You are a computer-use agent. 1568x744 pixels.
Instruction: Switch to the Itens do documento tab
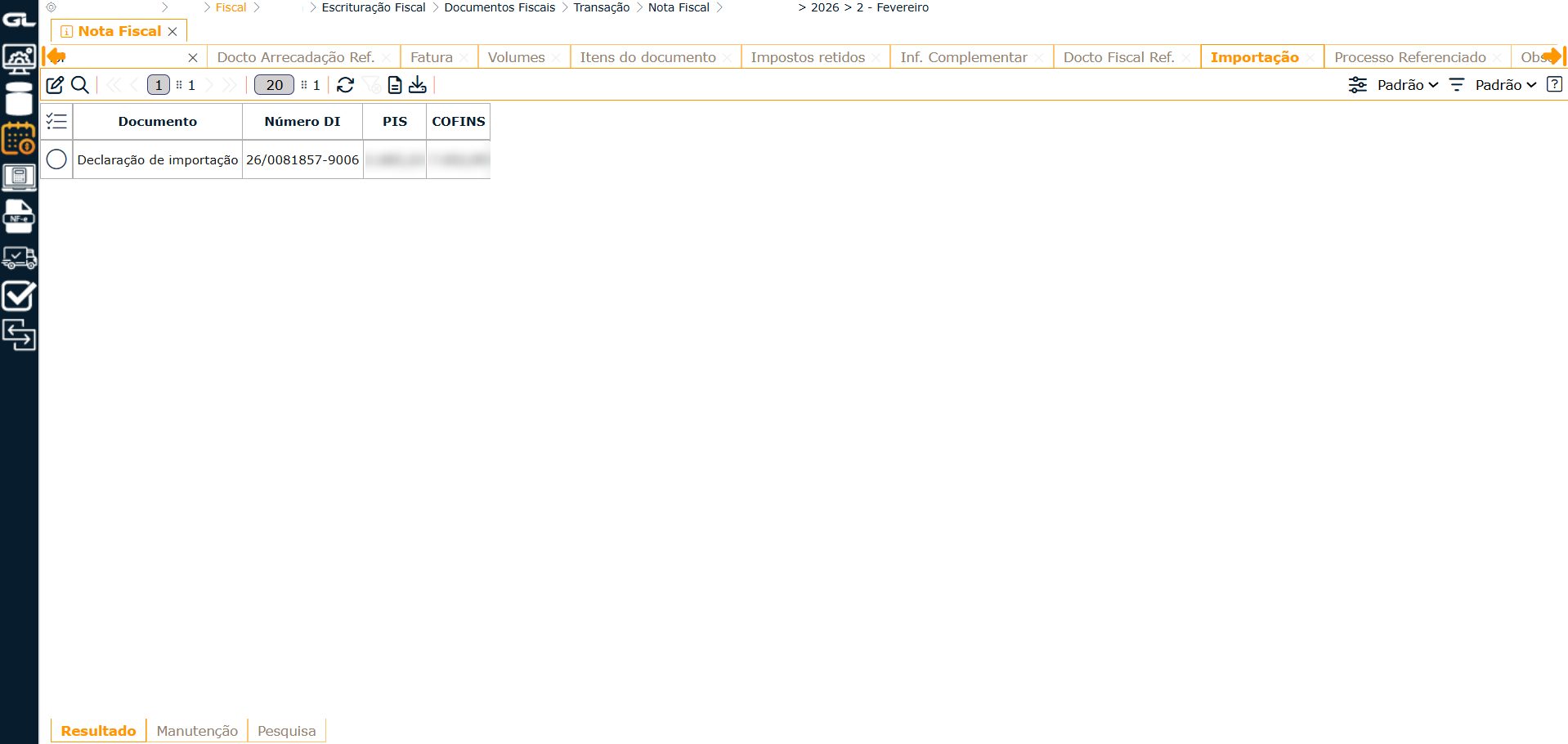647,57
